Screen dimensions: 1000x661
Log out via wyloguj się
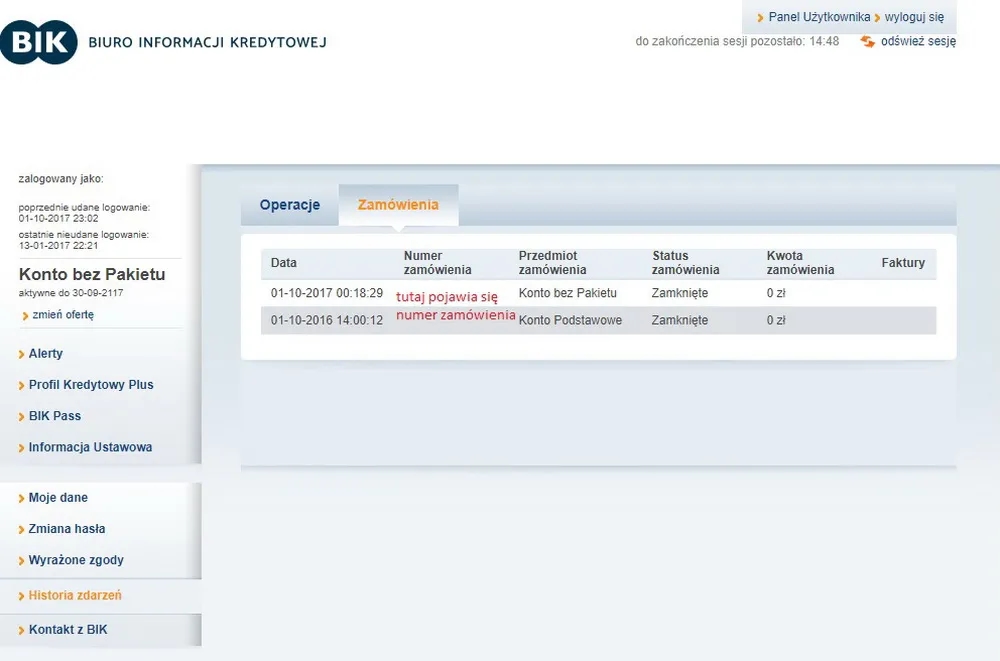point(914,18)
